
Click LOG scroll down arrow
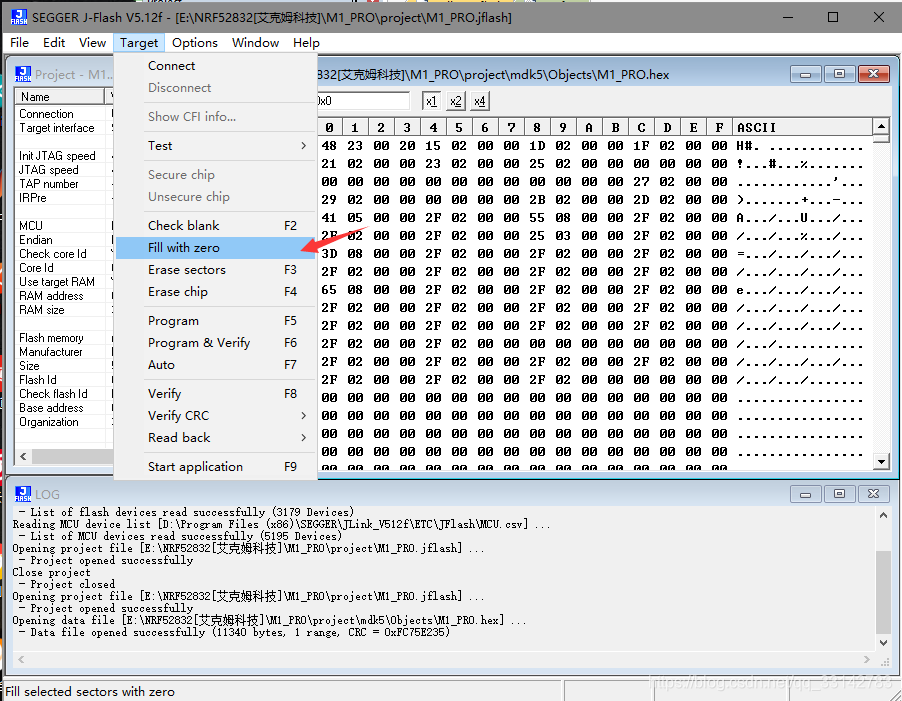(x=883, y=643)
